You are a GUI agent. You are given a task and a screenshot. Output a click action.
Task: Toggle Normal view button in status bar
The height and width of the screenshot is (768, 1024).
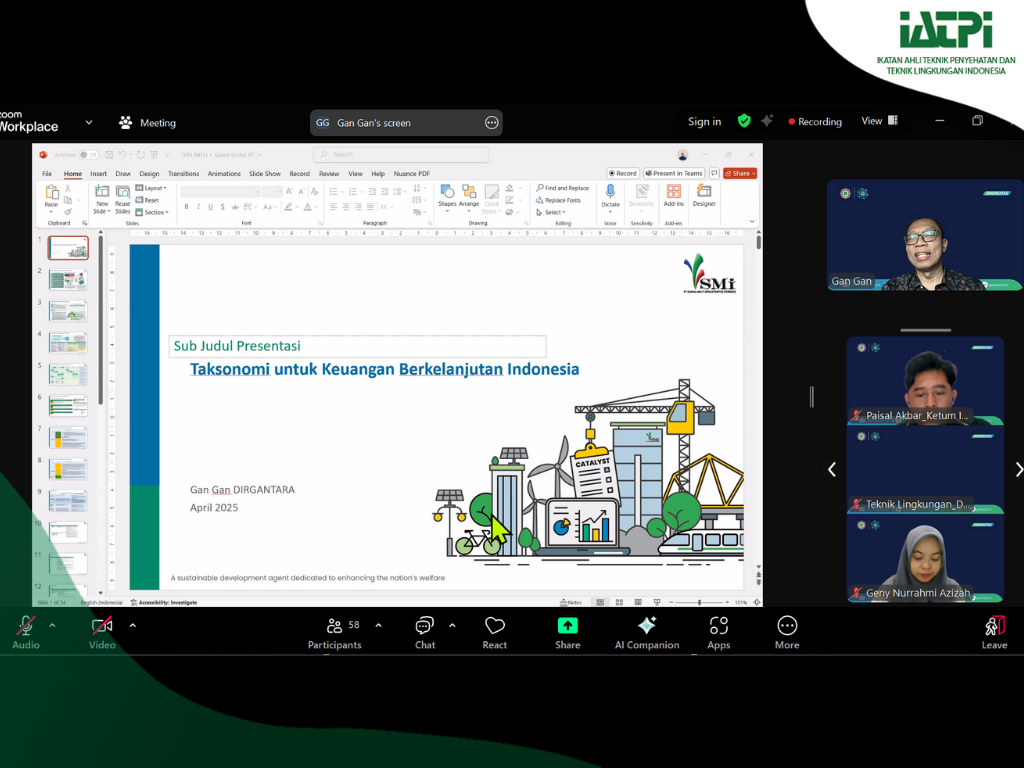(x=600, y=602)
